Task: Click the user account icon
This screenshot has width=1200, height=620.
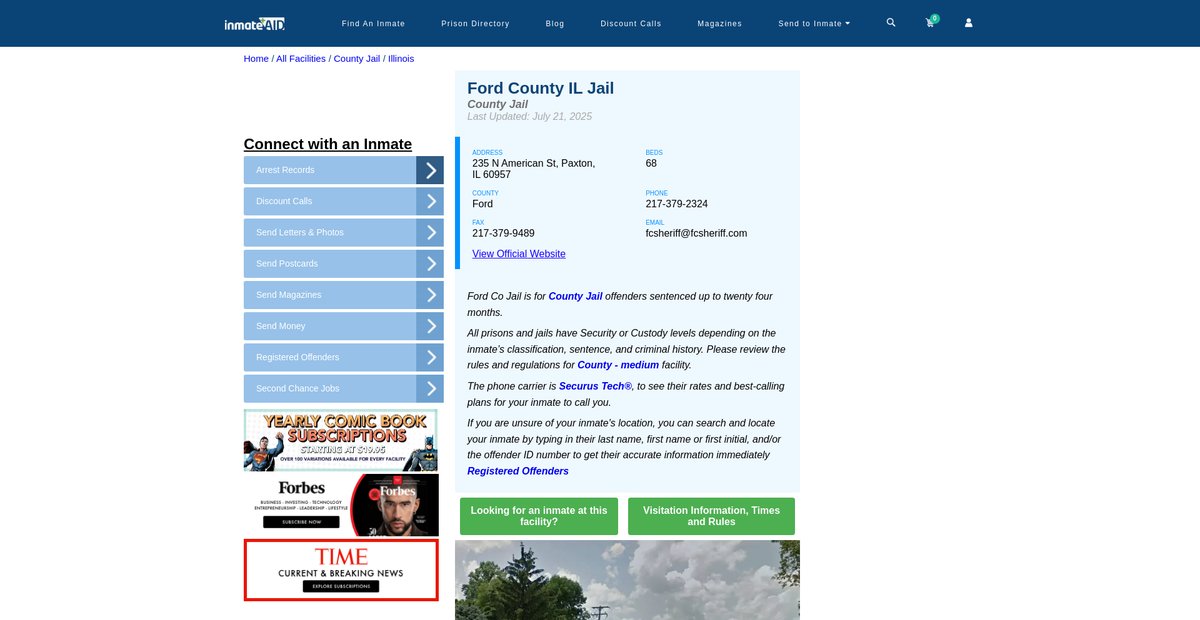Action: pos(968,23)
